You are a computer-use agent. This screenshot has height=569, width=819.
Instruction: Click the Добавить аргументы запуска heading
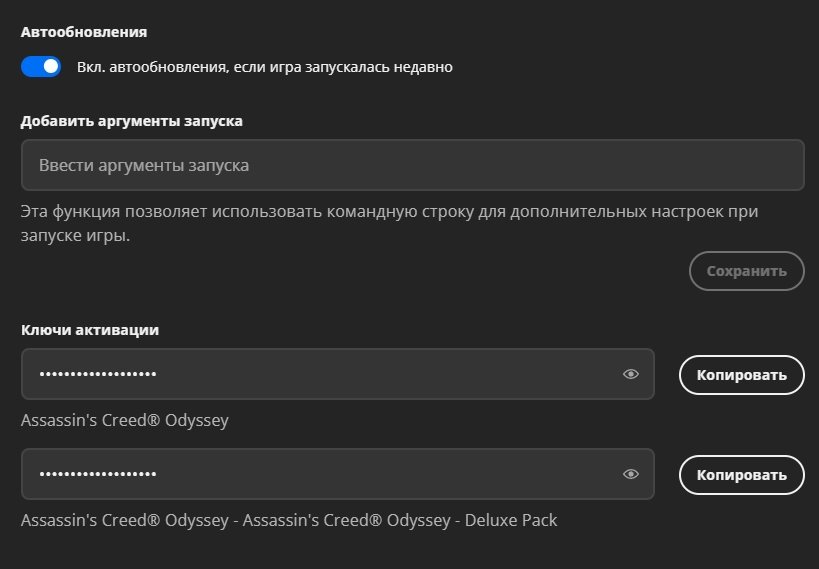tap(131, 121)
